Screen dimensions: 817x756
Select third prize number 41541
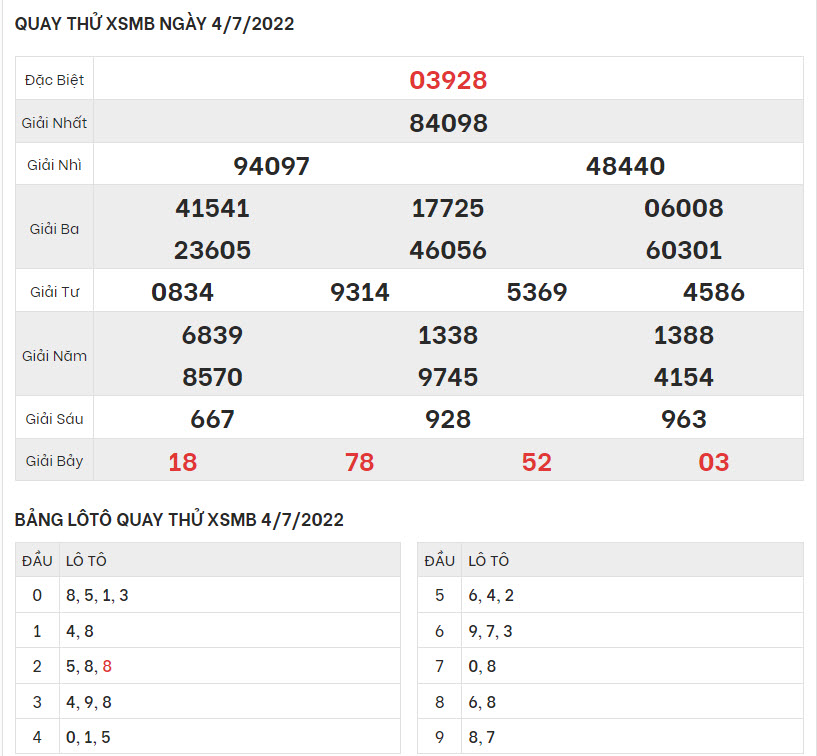212,208
